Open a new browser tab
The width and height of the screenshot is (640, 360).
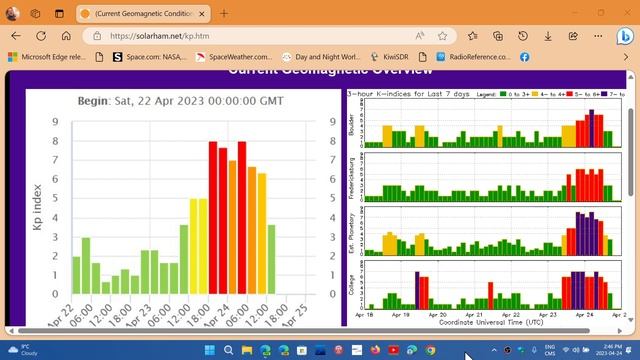(x=224, y=13)
